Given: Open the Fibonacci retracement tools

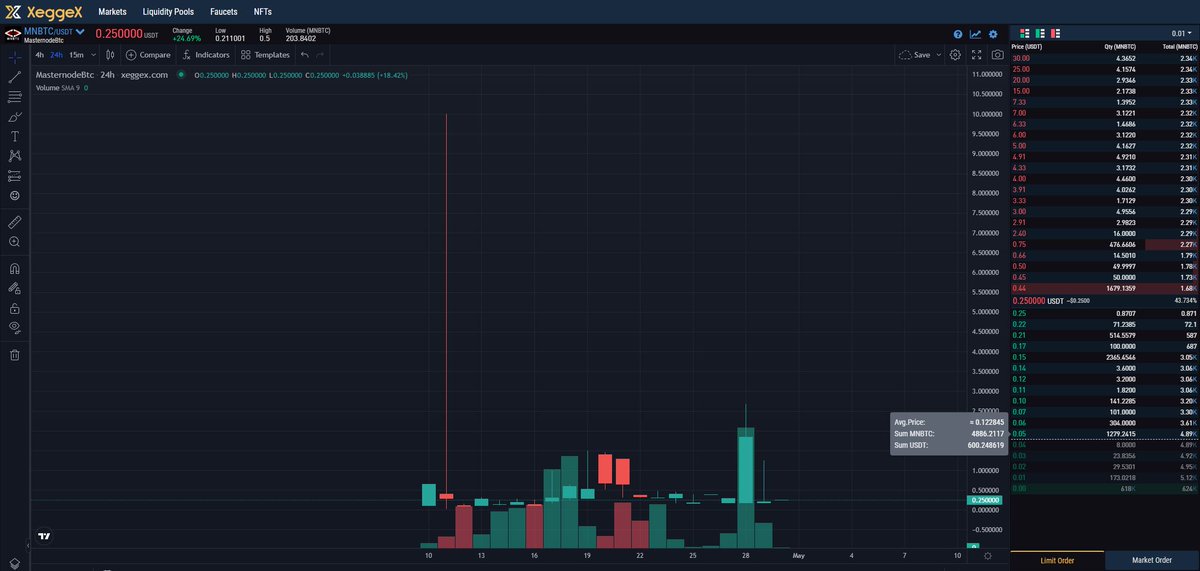Looking at the screenshot, I should click(14, 97).
